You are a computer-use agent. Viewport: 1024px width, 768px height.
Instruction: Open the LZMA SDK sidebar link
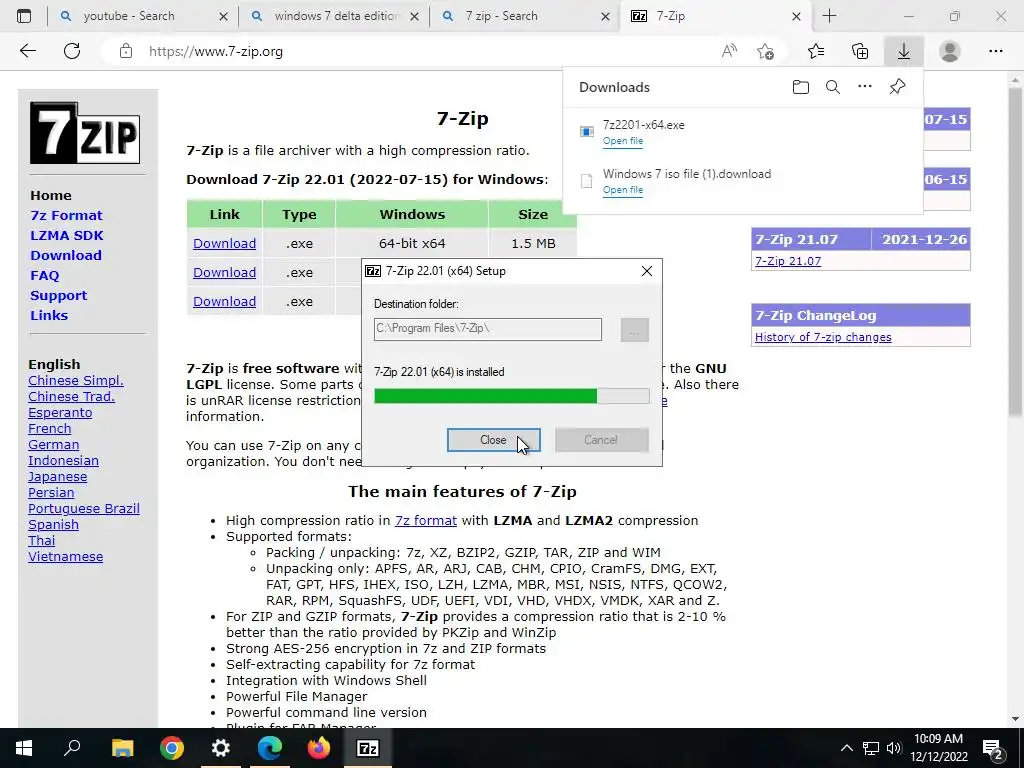[x=67, y=236]
